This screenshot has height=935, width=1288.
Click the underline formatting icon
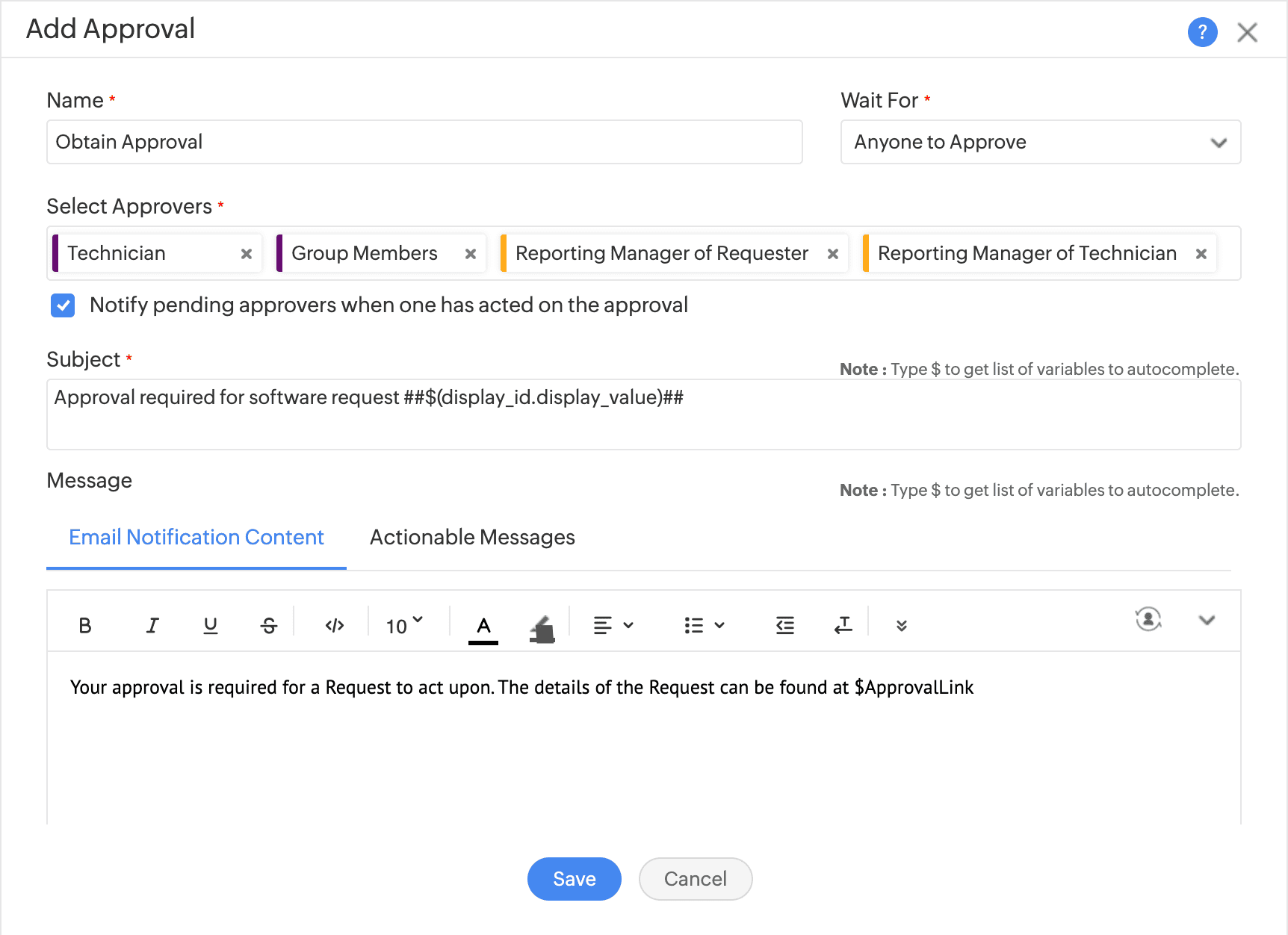tap(211, 625)
